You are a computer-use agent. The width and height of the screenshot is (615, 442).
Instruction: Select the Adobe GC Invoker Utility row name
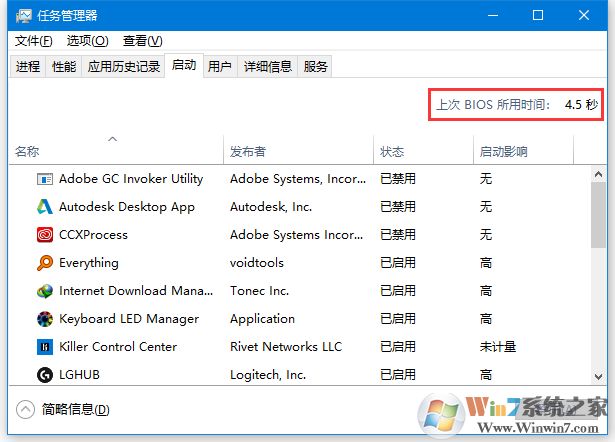coord(131,179)
